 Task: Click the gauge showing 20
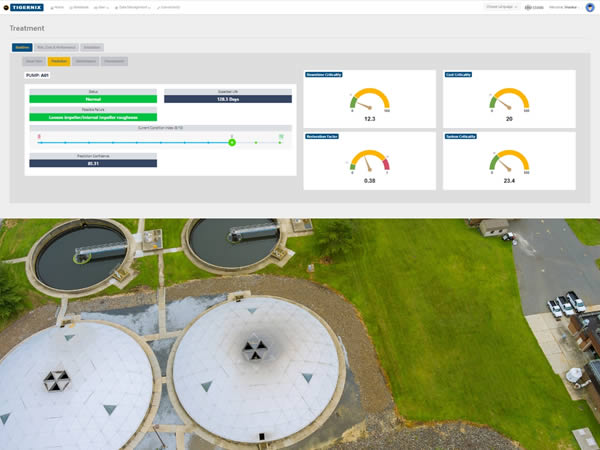[x=509, y=100]
